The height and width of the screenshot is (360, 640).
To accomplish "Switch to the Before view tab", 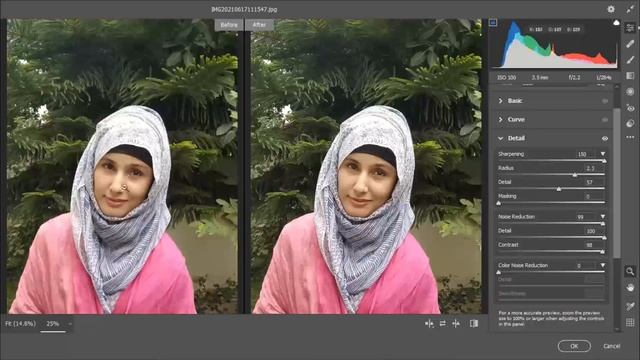I will click(229, 25).
